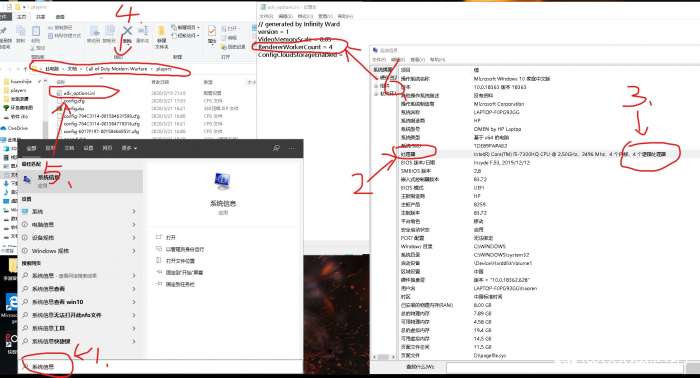The width and height of the screenshot is (700, 378).
Task: Click the horizontal scrollbar under the system info tree
Action: [x=383, y=357]
